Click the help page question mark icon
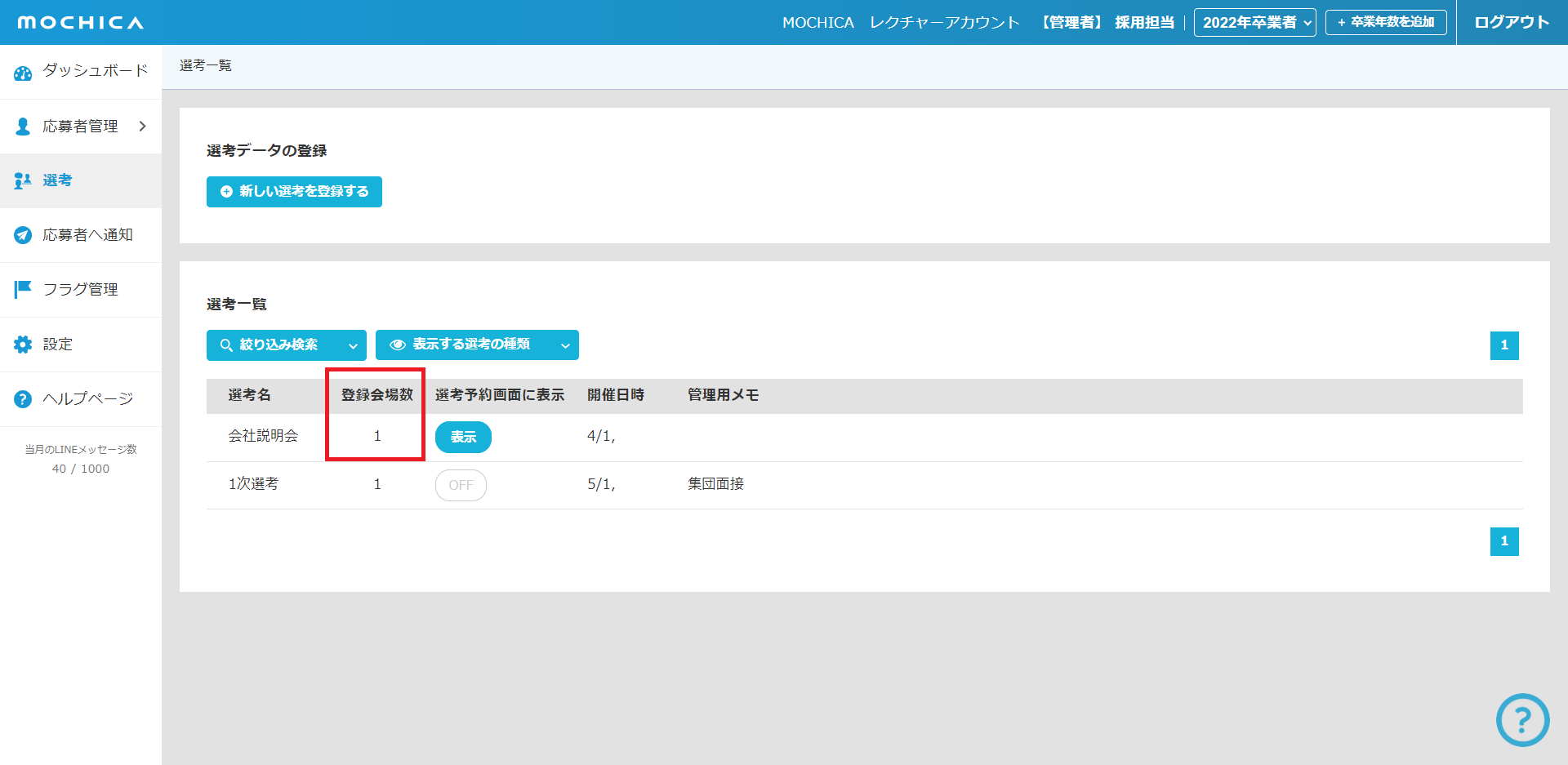The width and height of the screenshot is (1568, 765). [x=23, y=399]
